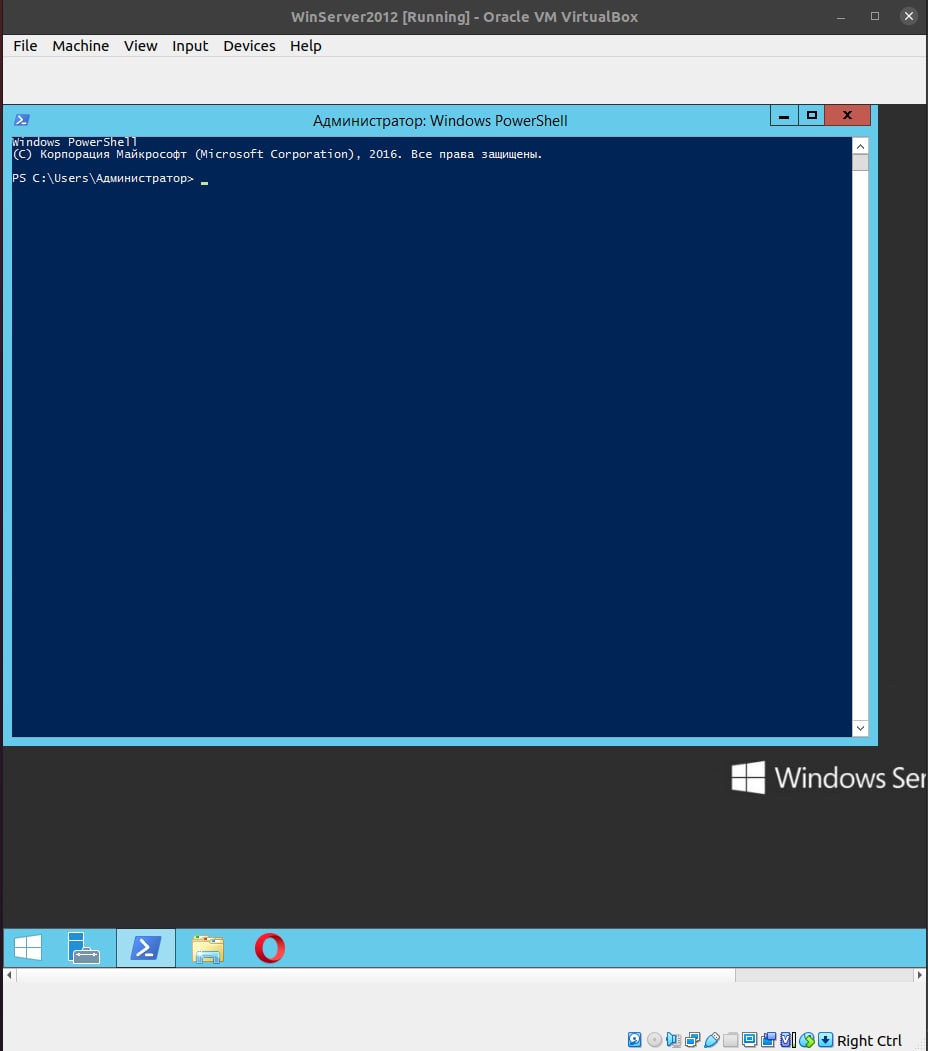Click VirtualBox horizontal scrollbar left arrow
Screen dimensions: 928x1051
[9, 975]
